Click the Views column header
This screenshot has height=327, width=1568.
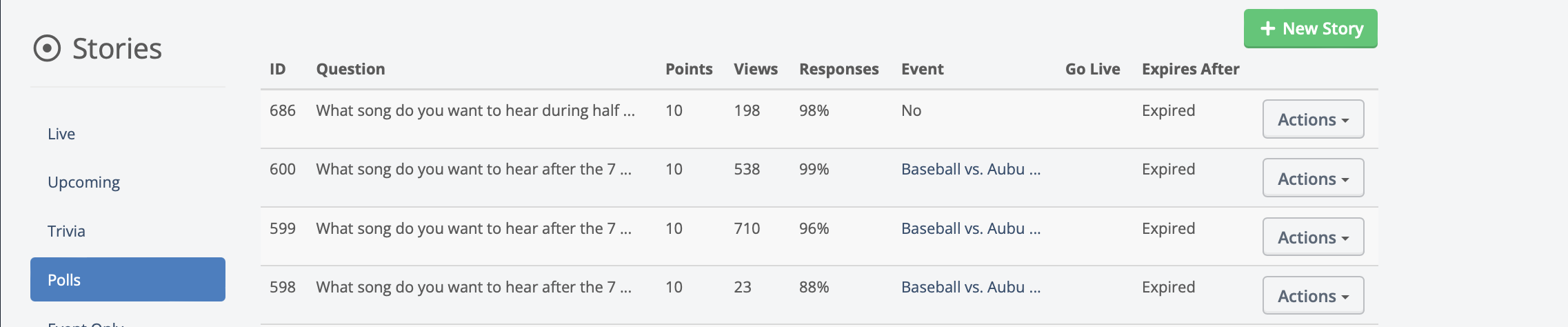tap(755, 69)
